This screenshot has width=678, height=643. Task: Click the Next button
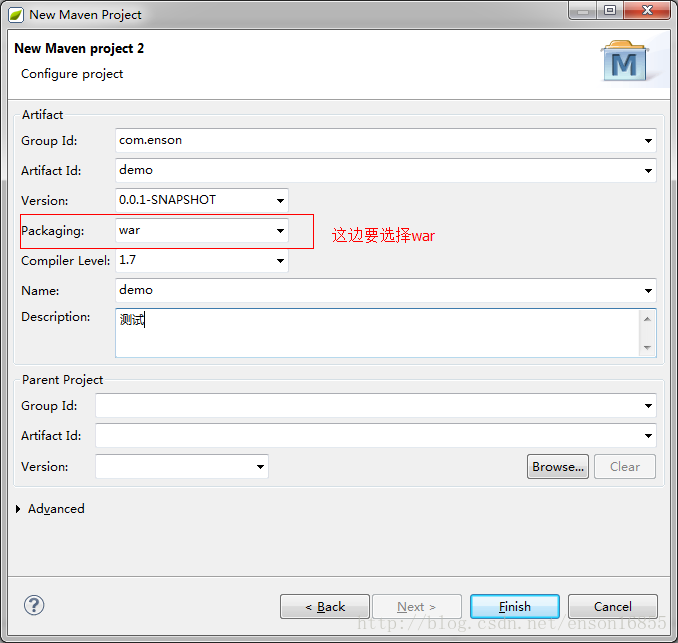(x=417, y=607)
